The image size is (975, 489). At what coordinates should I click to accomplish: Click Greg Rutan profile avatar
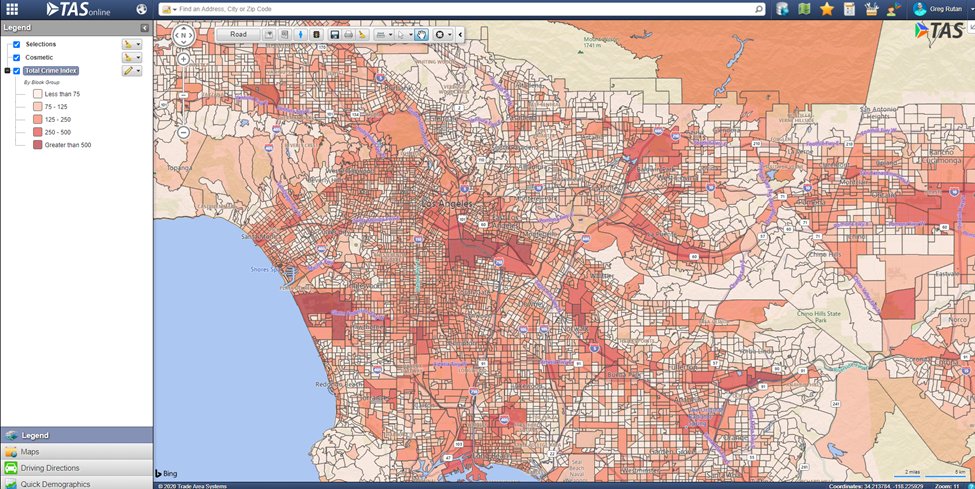(920, 9)
